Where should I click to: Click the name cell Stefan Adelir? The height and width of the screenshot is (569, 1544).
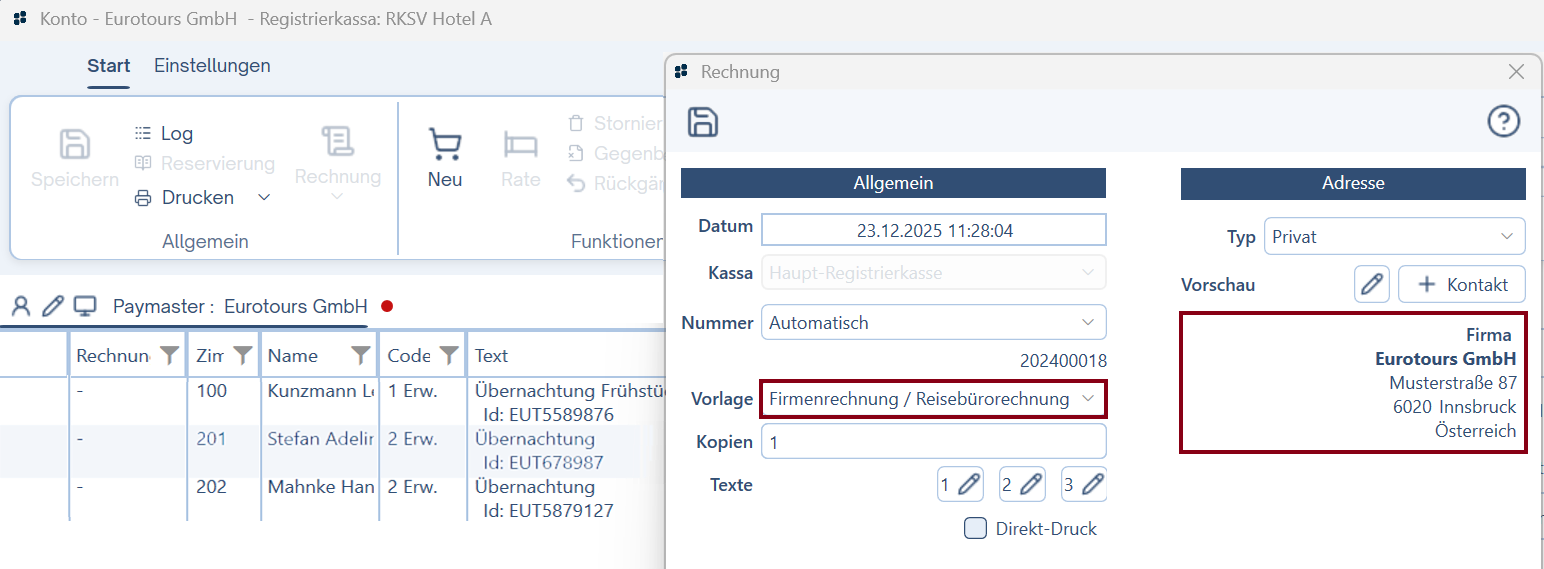click(320, 449)
